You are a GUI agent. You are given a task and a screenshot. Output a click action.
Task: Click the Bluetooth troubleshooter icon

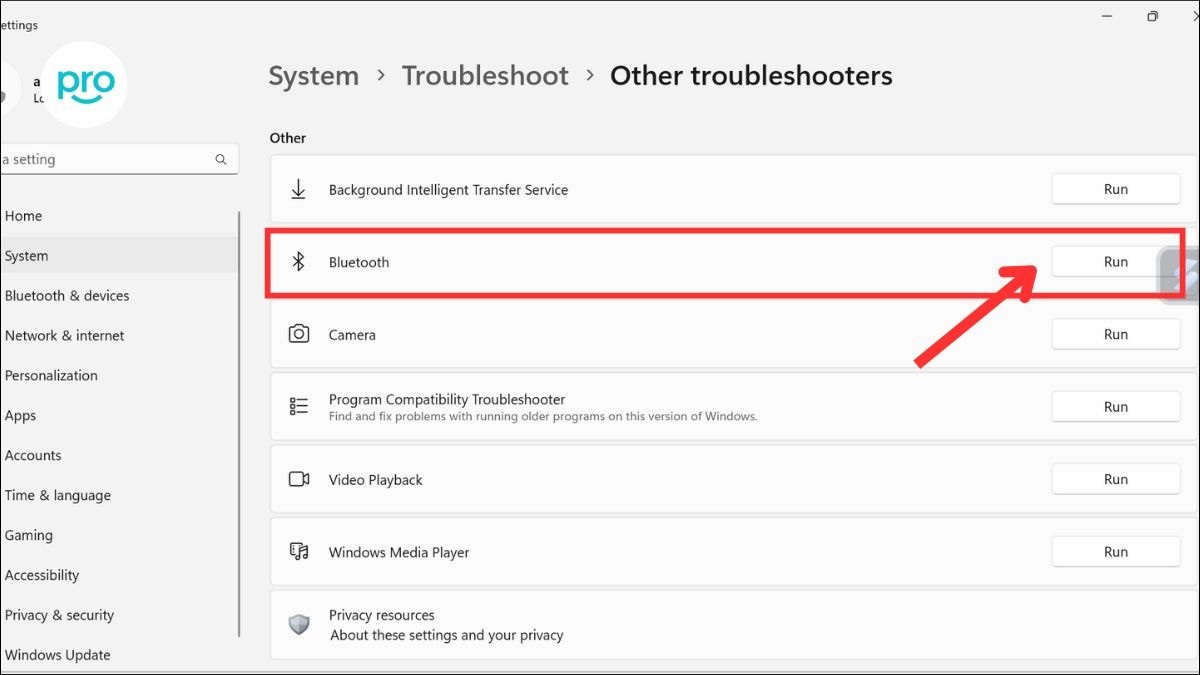tap(298, 262)
